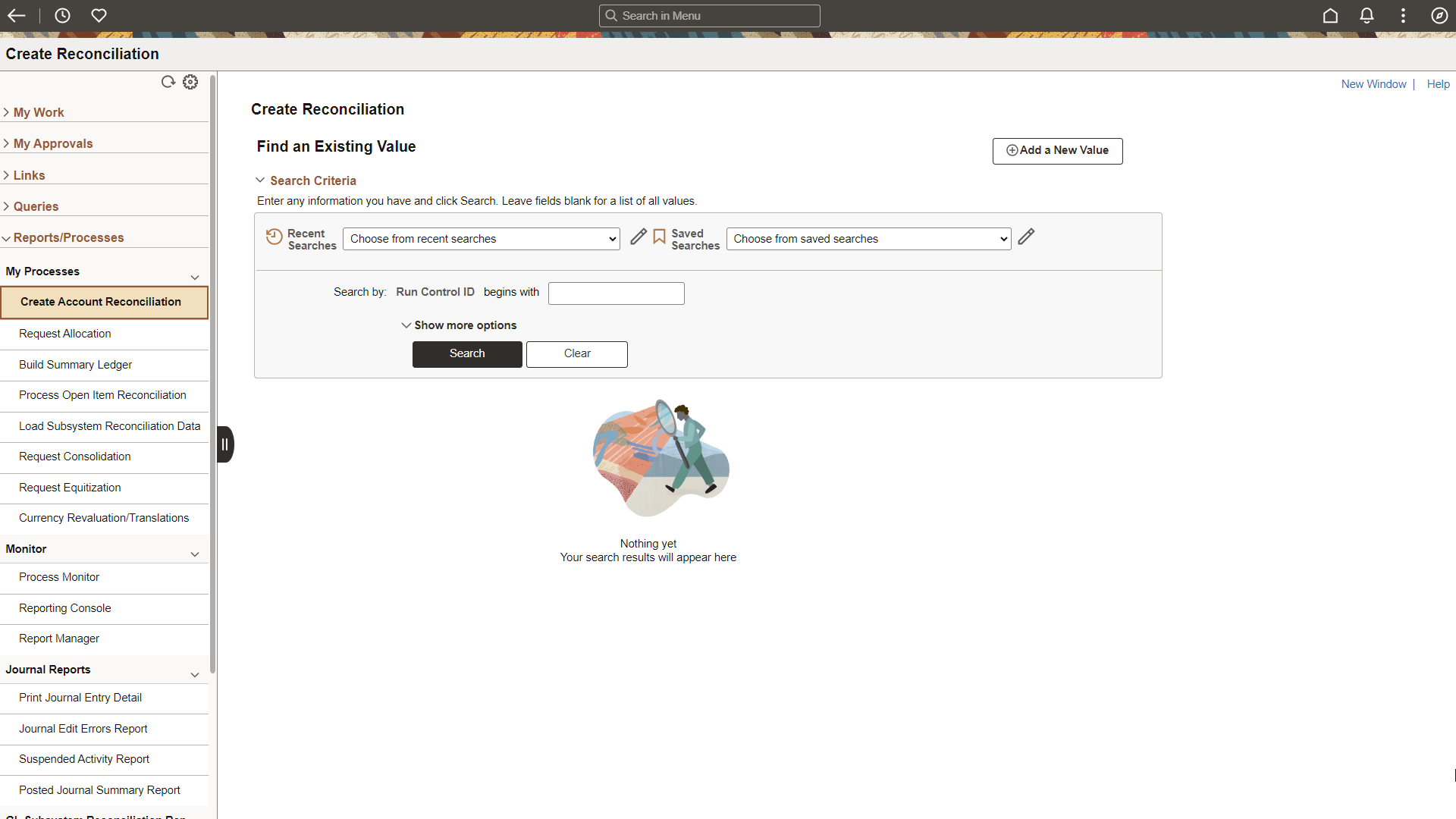Click Search button to find values
This screenshot has height=819, width=1456.
[x=467, y=354]
